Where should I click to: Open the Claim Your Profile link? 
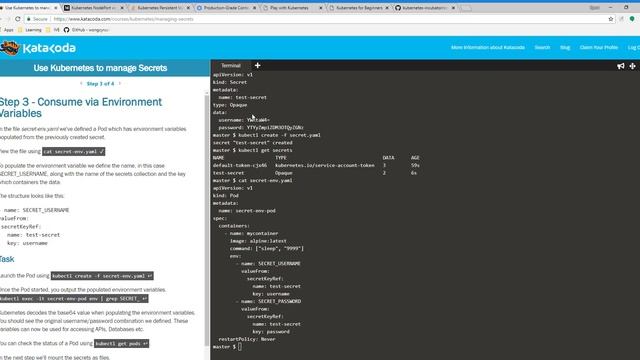pyautogui.click(x=599, y=47)
